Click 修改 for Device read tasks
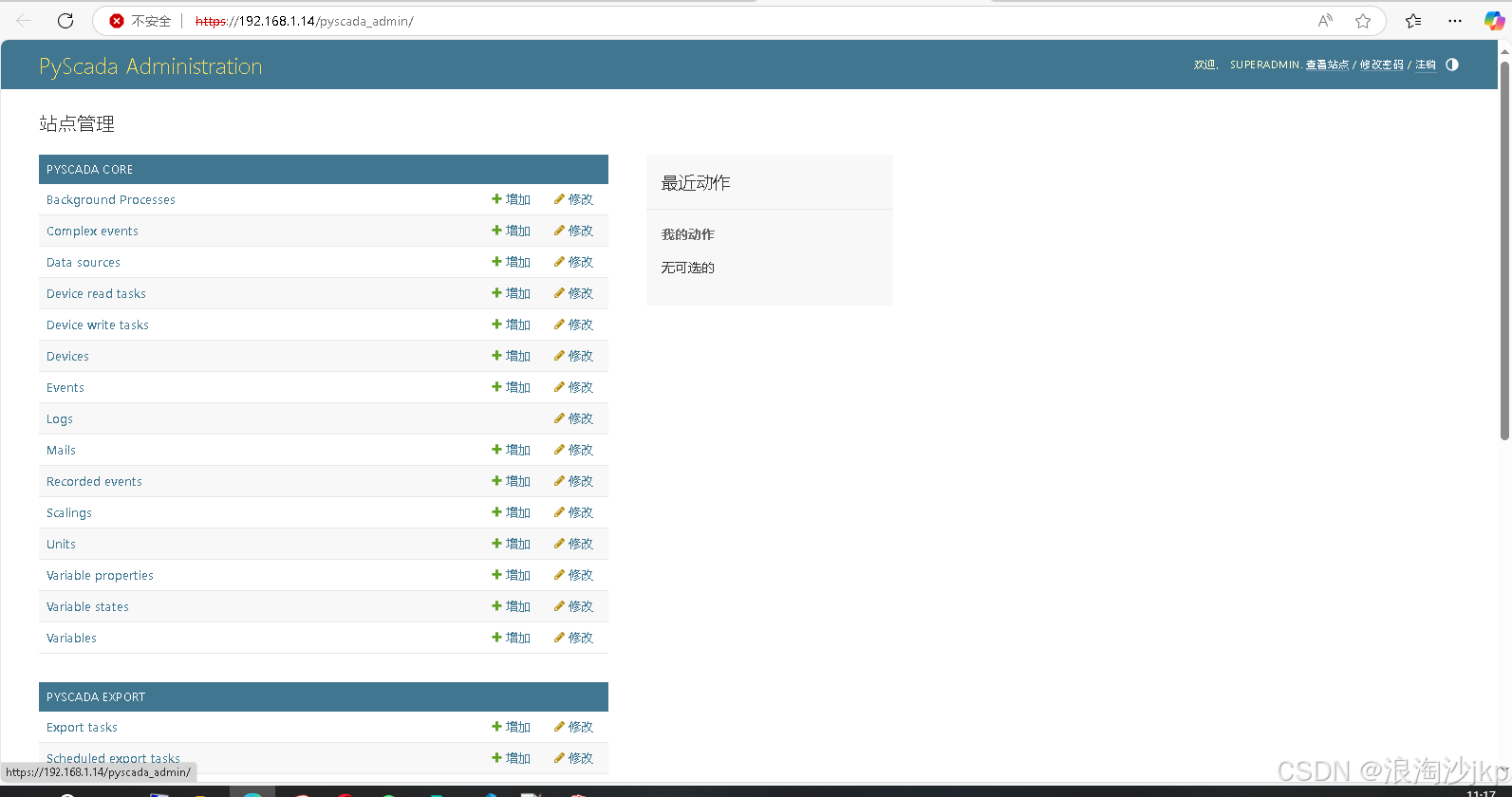The image size is (1512, 797). coord(573,293)
